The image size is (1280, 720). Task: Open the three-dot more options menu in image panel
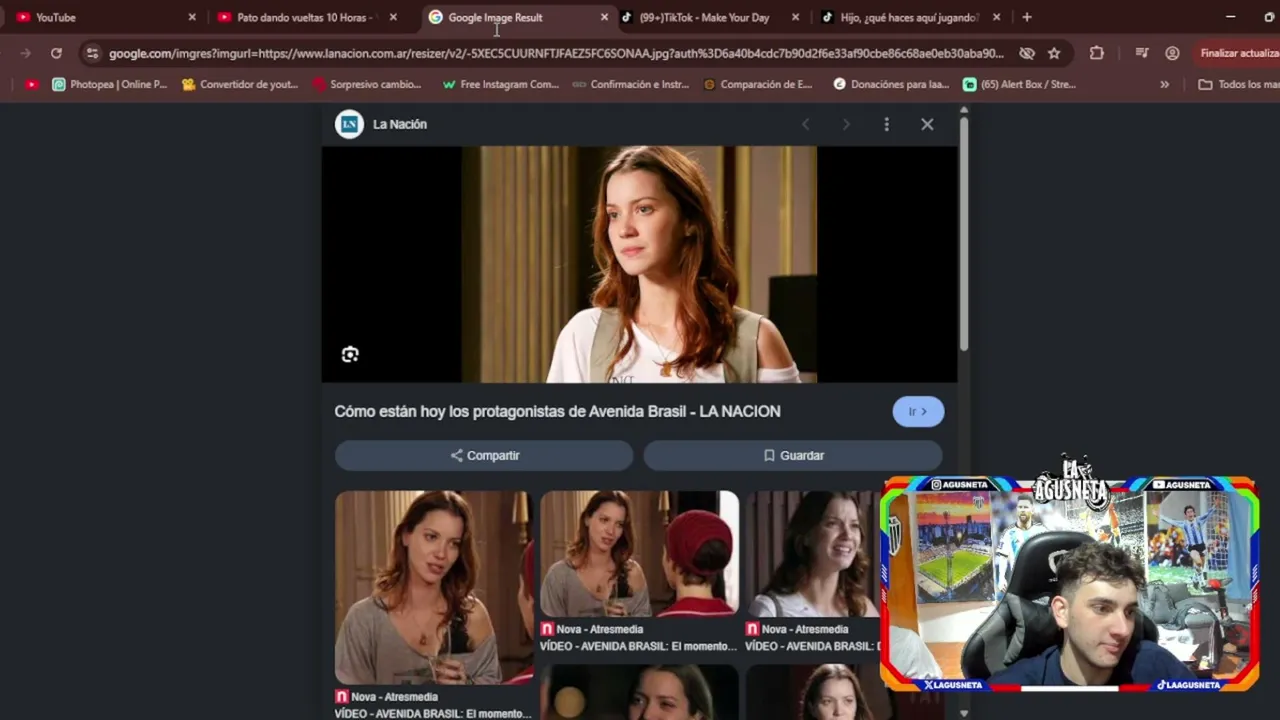click(x=886, y=124)
